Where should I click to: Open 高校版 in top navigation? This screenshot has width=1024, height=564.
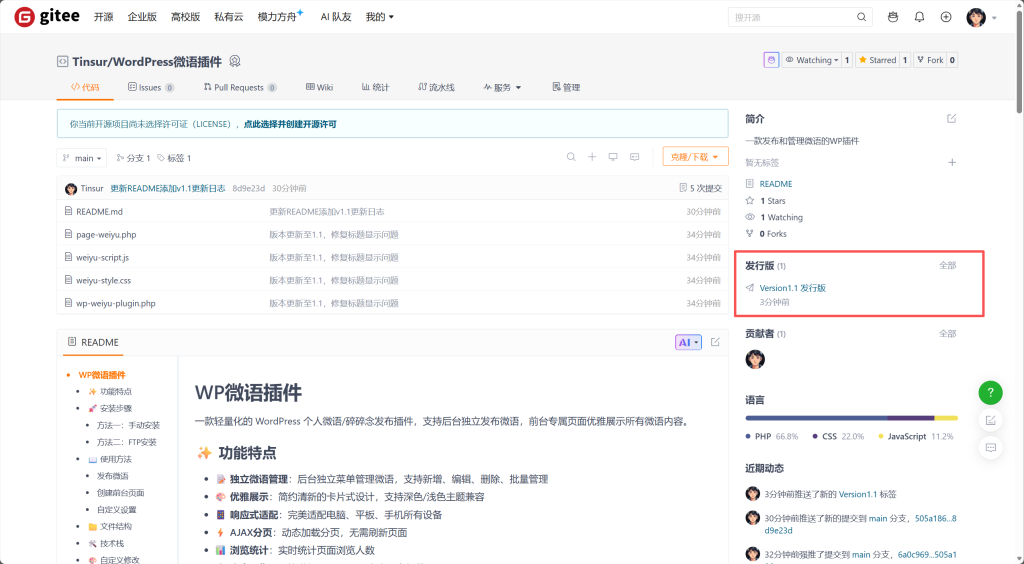pyautogui.click(x=185, y=17)
